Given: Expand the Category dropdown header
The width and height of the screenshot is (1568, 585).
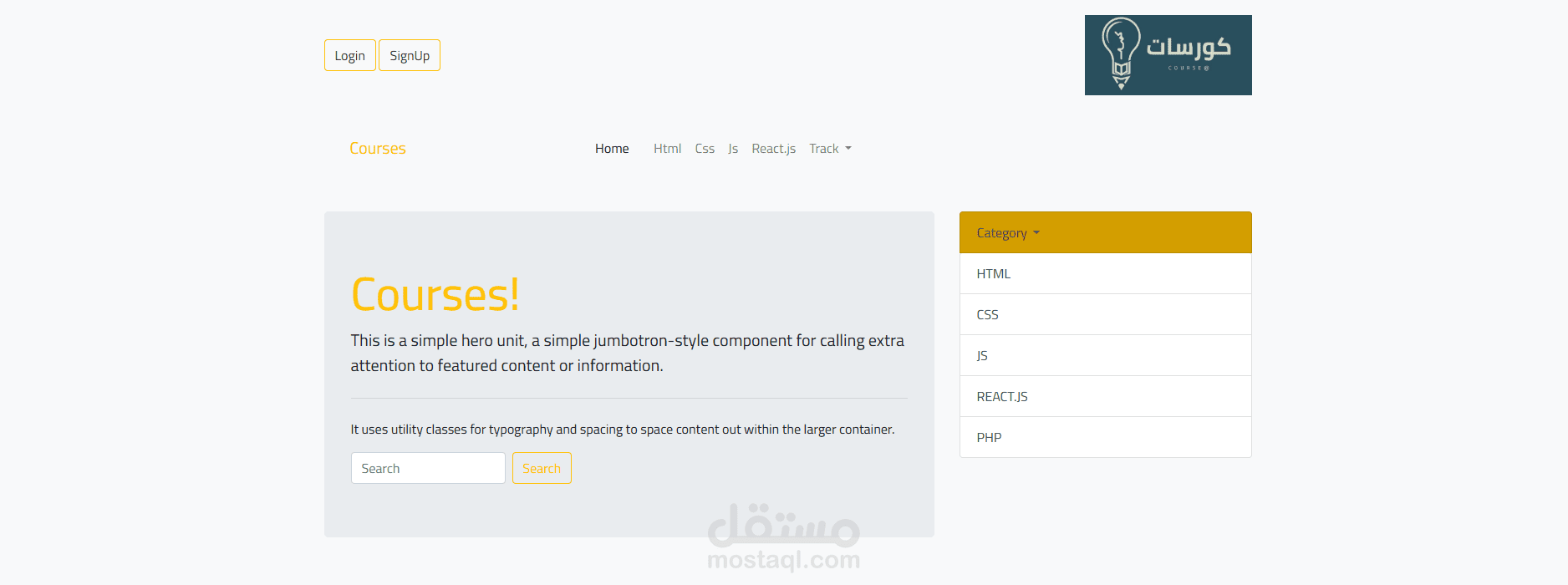Looking at the screenshot, I should (1105, 232).
